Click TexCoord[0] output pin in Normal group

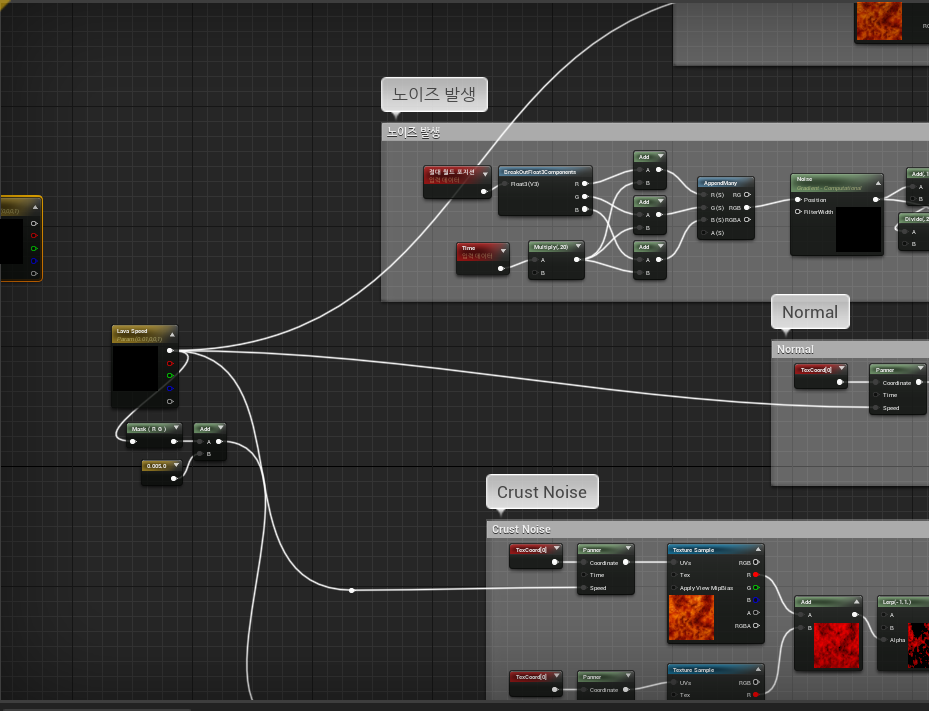(840, 382)
